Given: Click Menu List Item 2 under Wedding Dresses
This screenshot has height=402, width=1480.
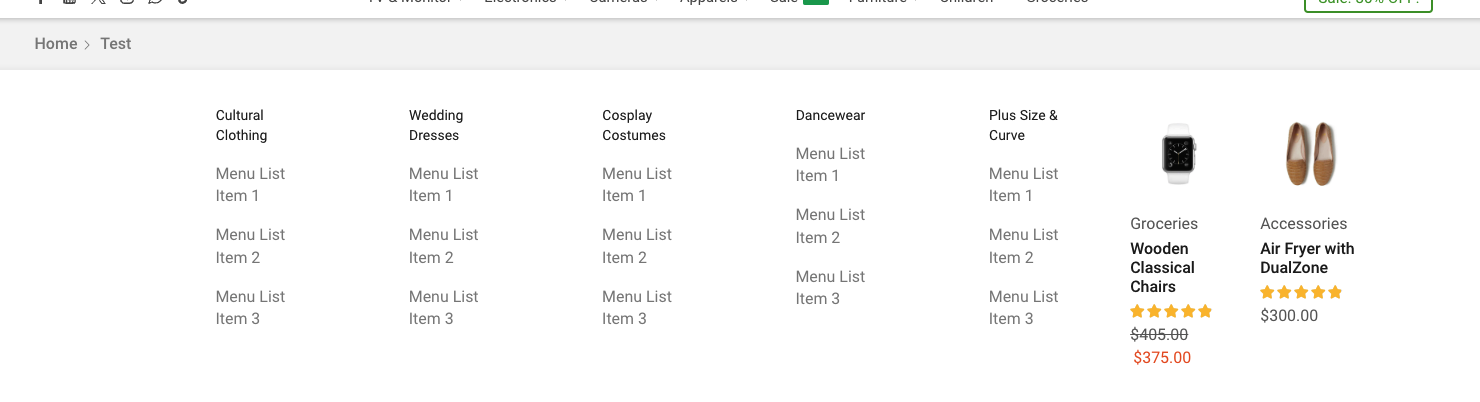Looking at the screenshot, I should tap(443, 246).
